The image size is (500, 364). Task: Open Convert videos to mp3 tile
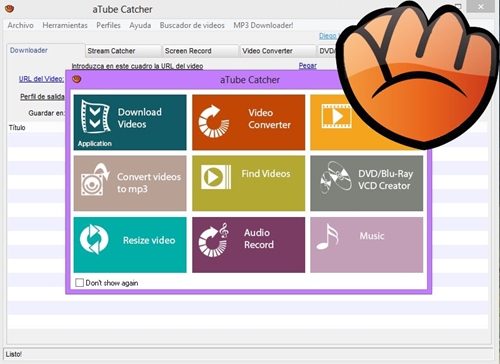pyautogui.click(x=130, y=183)
